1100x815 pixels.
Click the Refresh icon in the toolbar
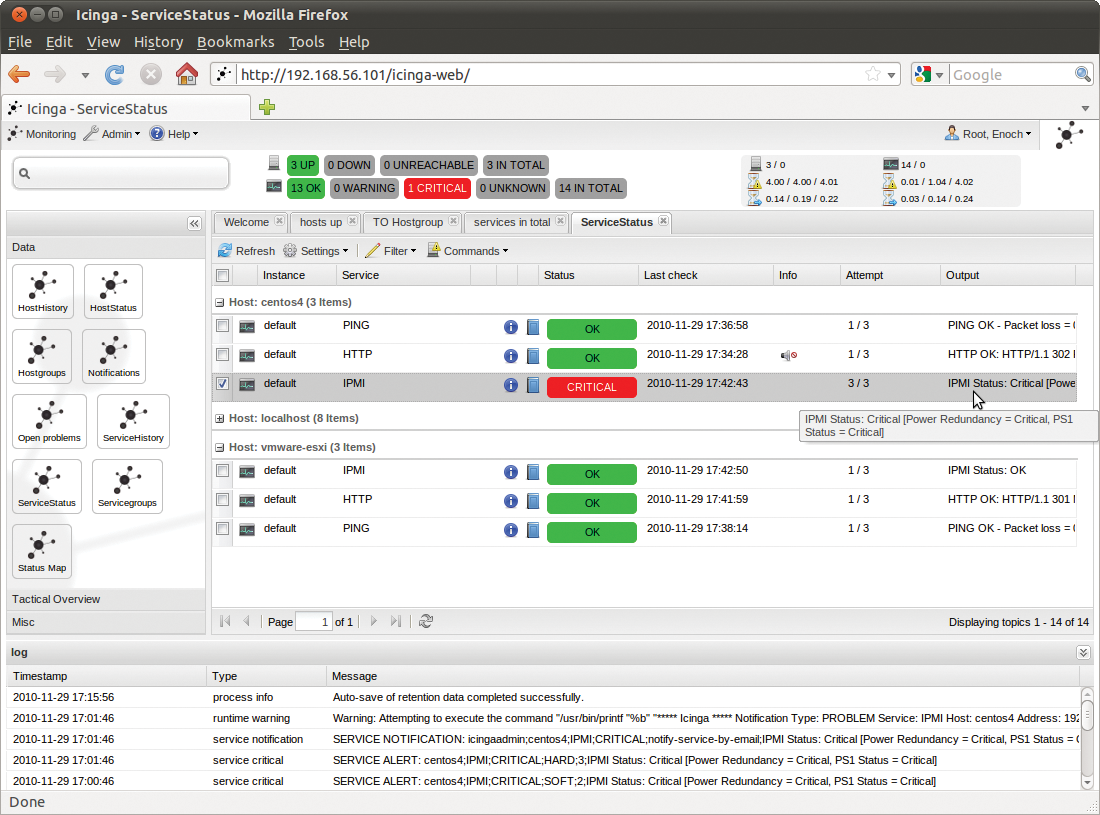(226, 250)
